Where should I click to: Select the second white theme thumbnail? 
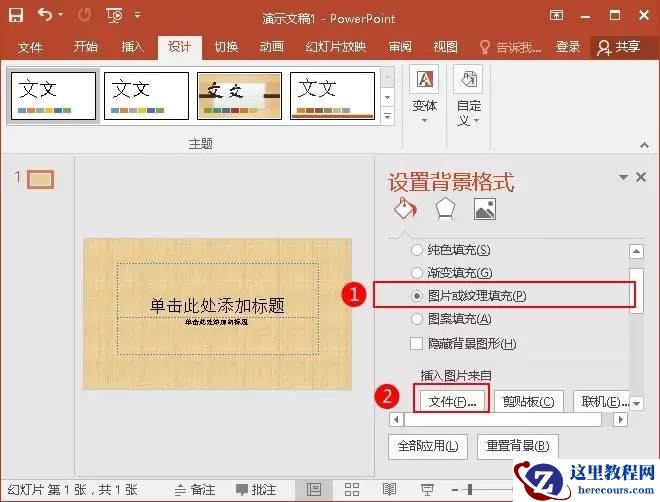[146, 96]
